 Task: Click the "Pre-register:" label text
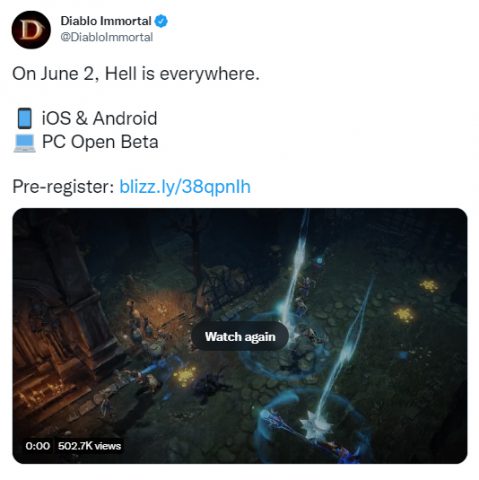click(63, 187)
